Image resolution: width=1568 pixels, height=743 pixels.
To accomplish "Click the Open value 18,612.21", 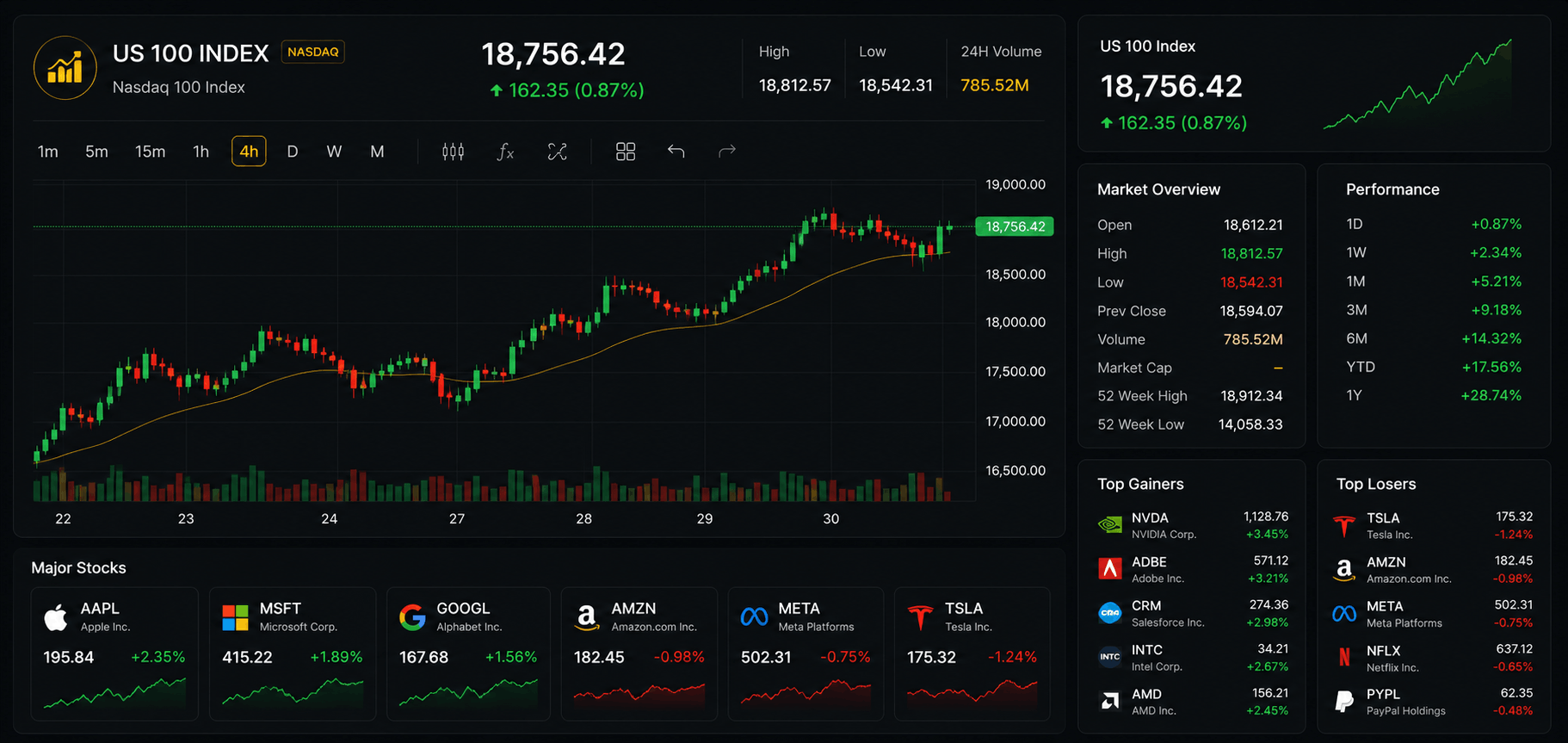I will pos(1253,225).
